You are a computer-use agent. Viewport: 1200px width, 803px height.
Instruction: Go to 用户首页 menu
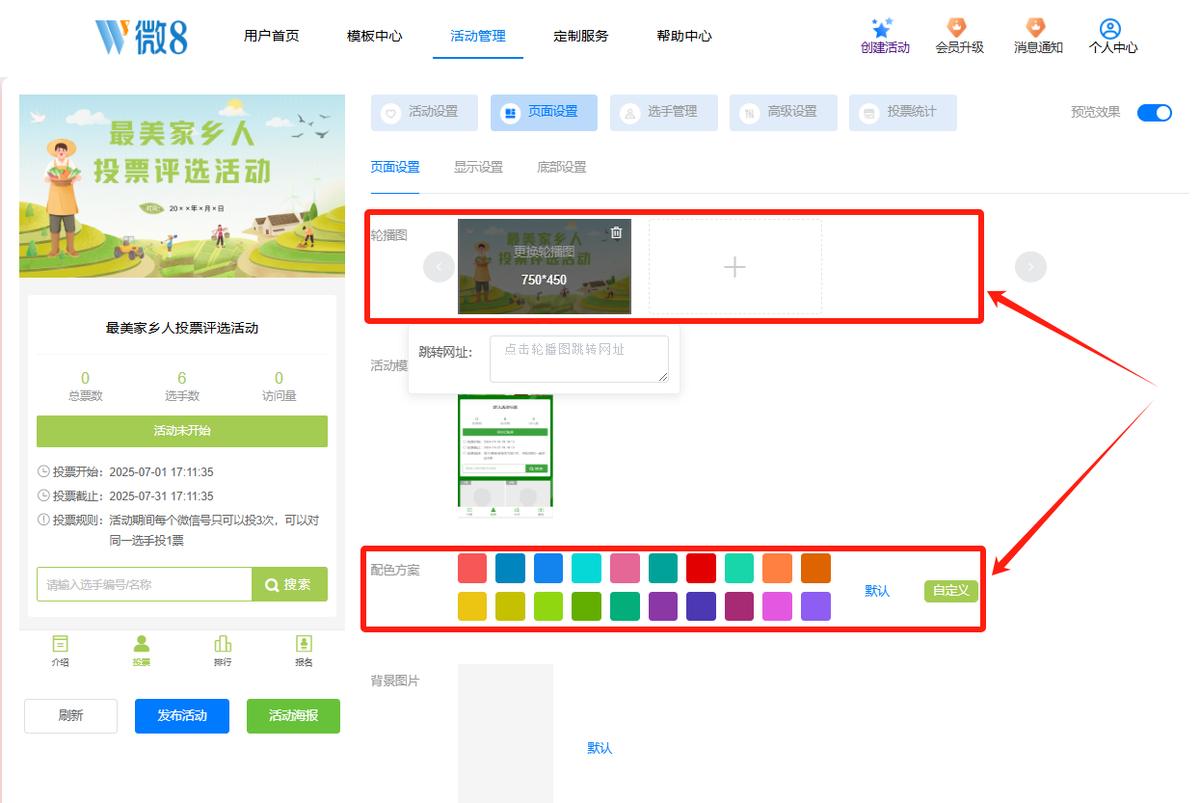(x=271, y=36)
